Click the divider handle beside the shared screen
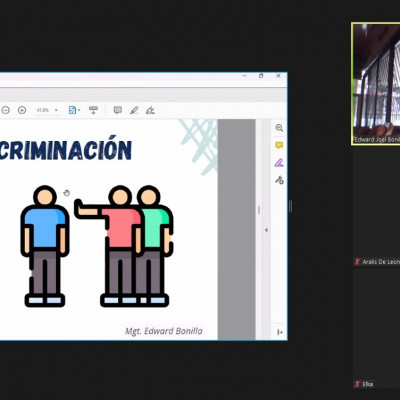This screenshot has height=400, width=400. pos(290,206)
